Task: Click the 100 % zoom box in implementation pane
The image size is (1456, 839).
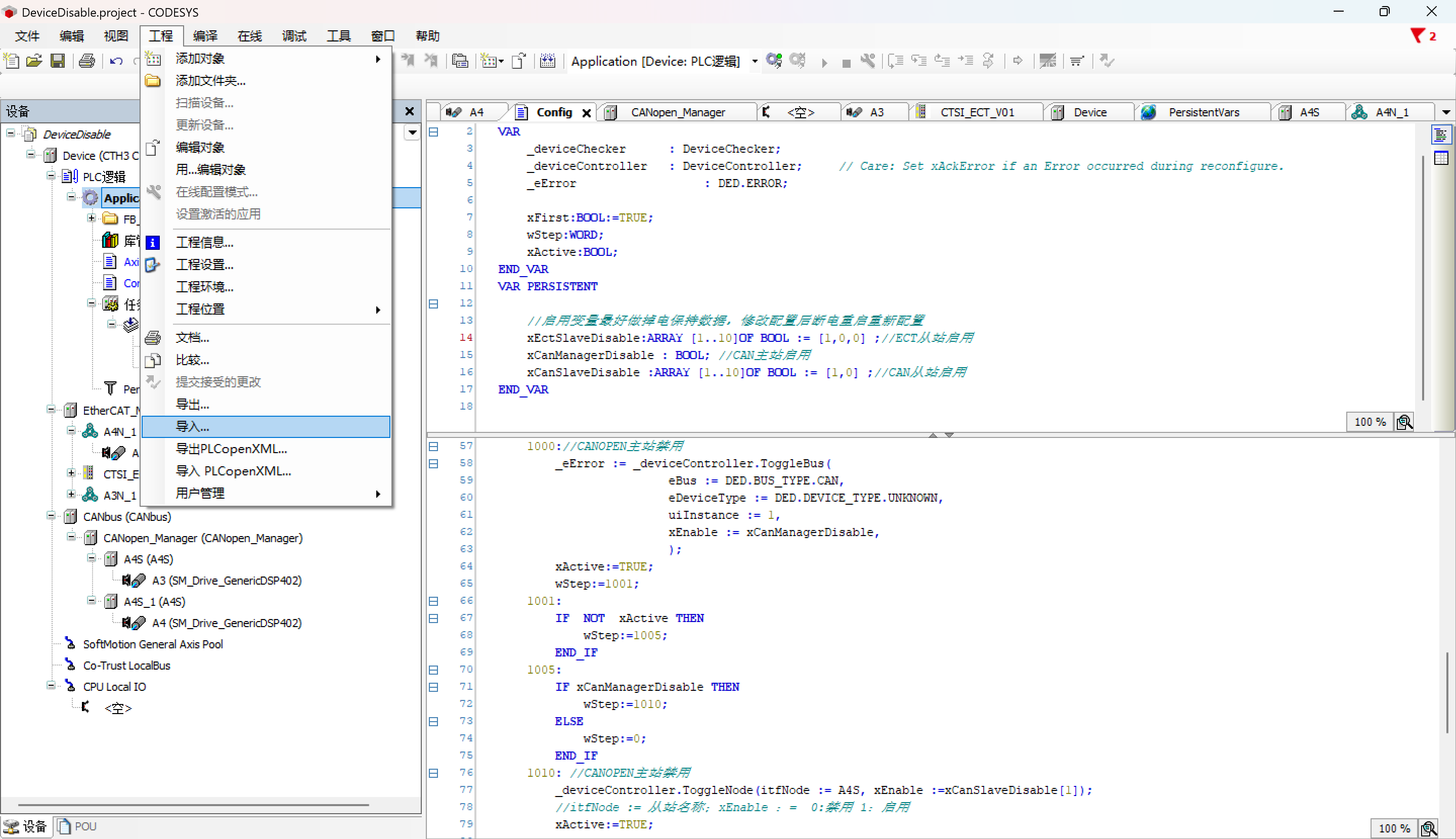Action: coord(1394,828)
